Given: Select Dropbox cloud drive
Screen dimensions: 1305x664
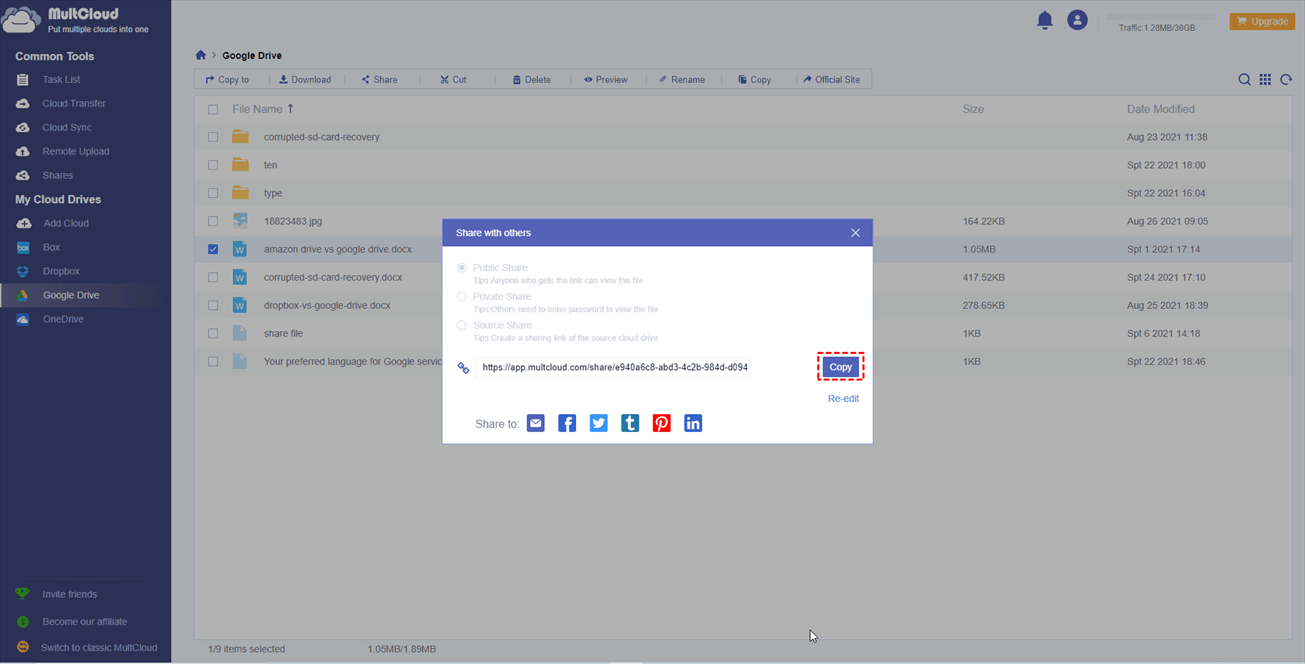Looking at the screenshot, I should coord(60,271).
